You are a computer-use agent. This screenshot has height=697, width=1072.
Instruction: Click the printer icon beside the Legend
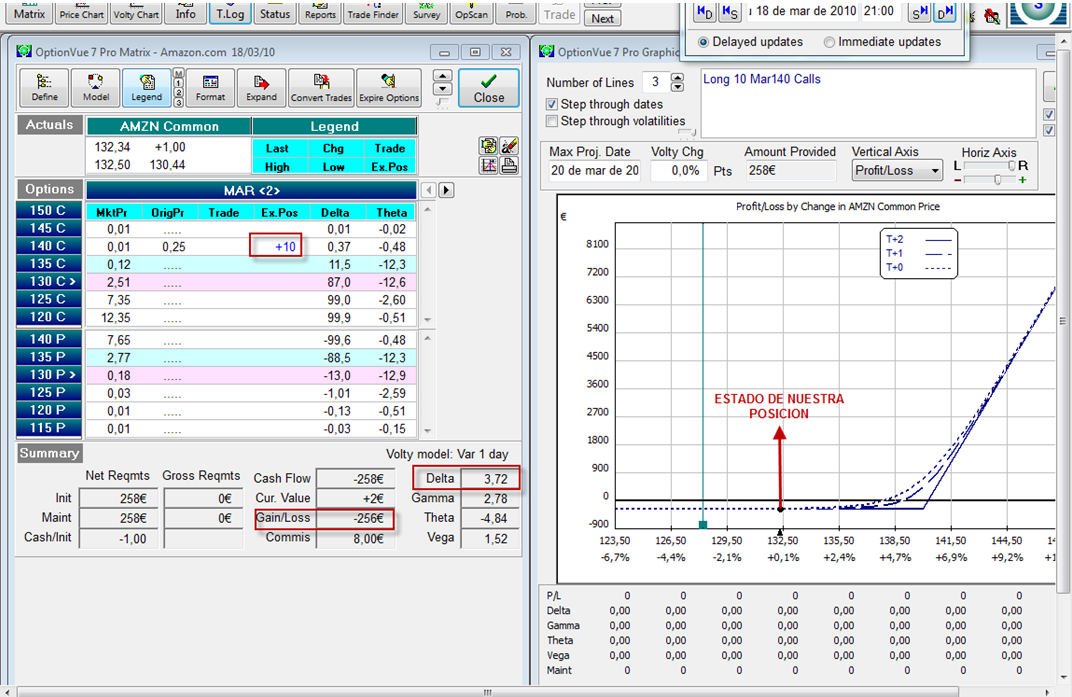coord(508,165)
